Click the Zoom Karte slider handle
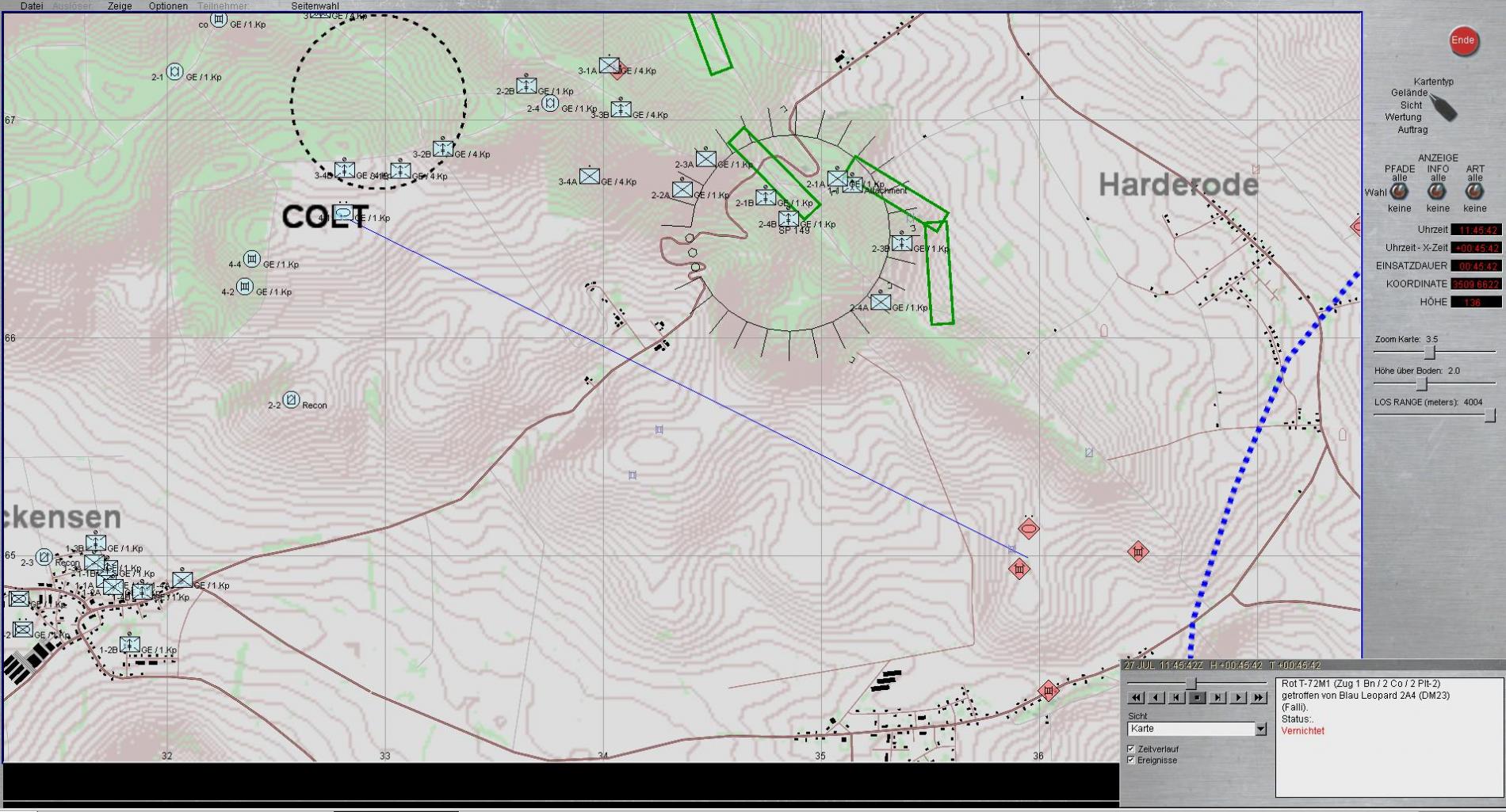The image size is (1506, 812). tap(1430, 352)
